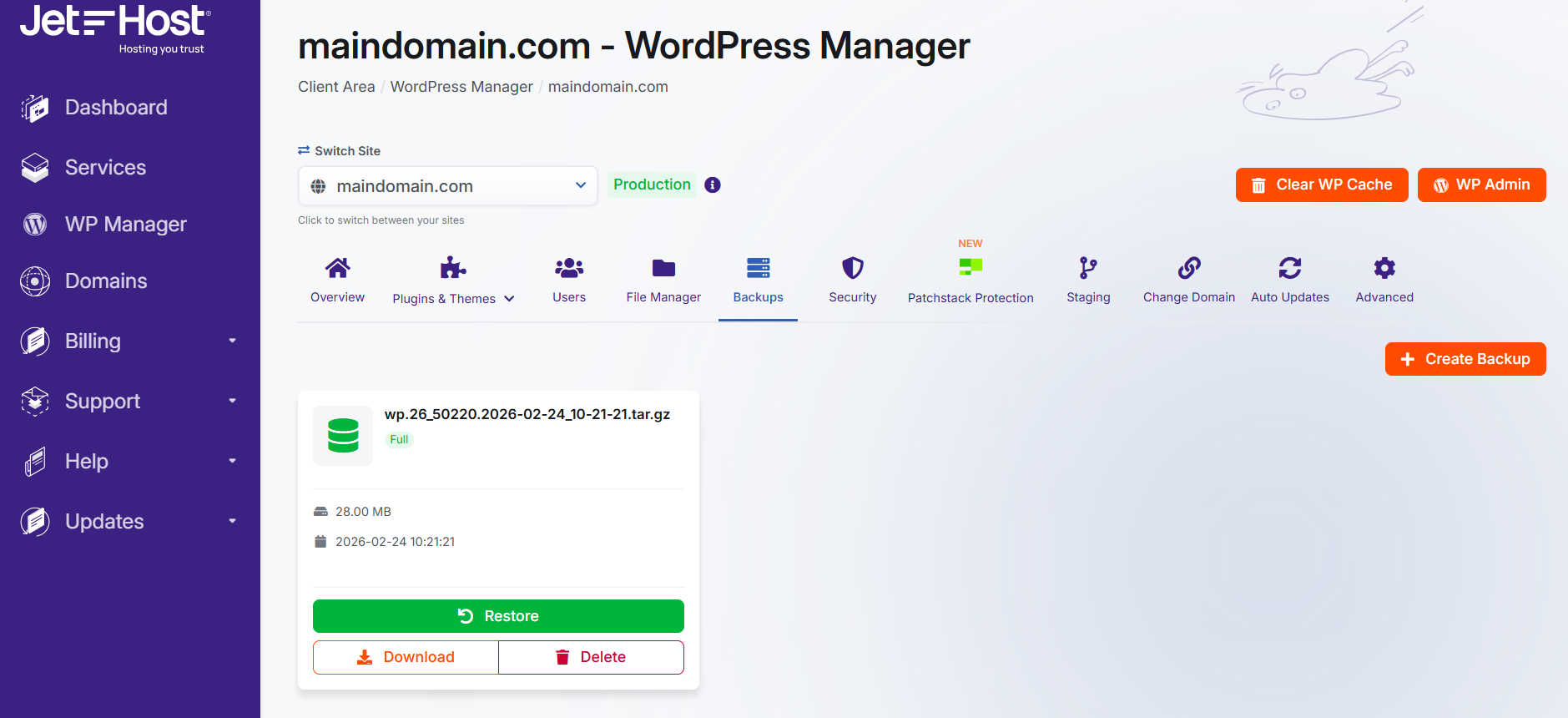The width and height of the screenshot is (1568, 718).
Task: Click the Change Domain chain-link icon
Action: click(1189, 268)
